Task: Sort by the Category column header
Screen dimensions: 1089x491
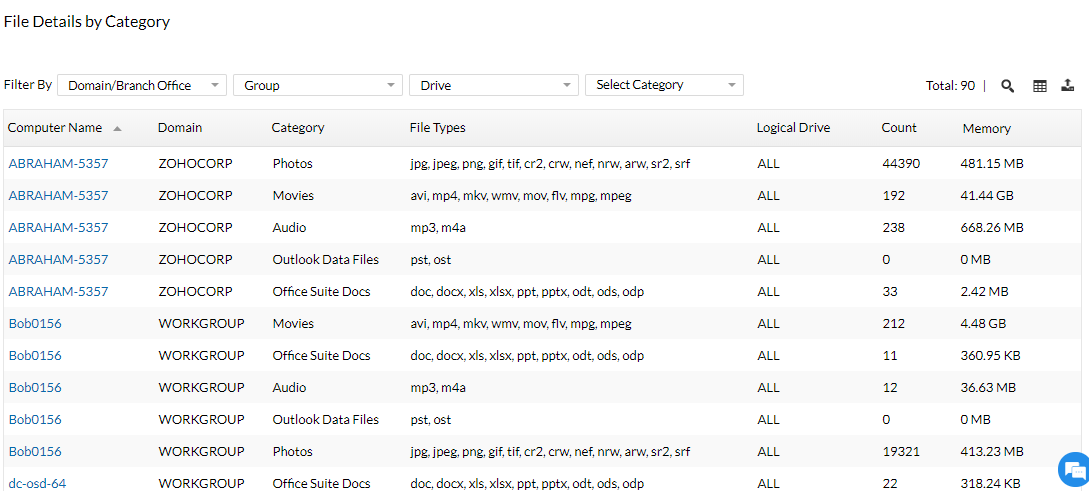Action: click(x=298, y=127)
